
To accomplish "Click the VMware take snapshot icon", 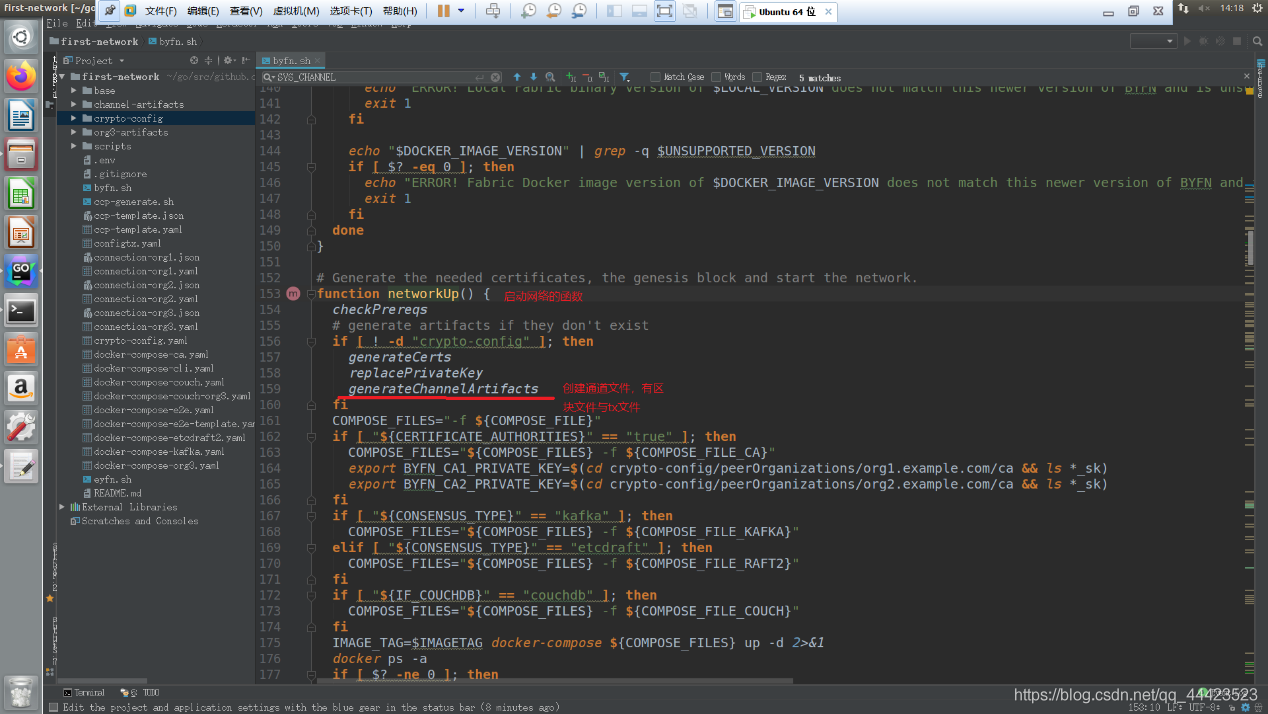I will (x=528, y=11).
